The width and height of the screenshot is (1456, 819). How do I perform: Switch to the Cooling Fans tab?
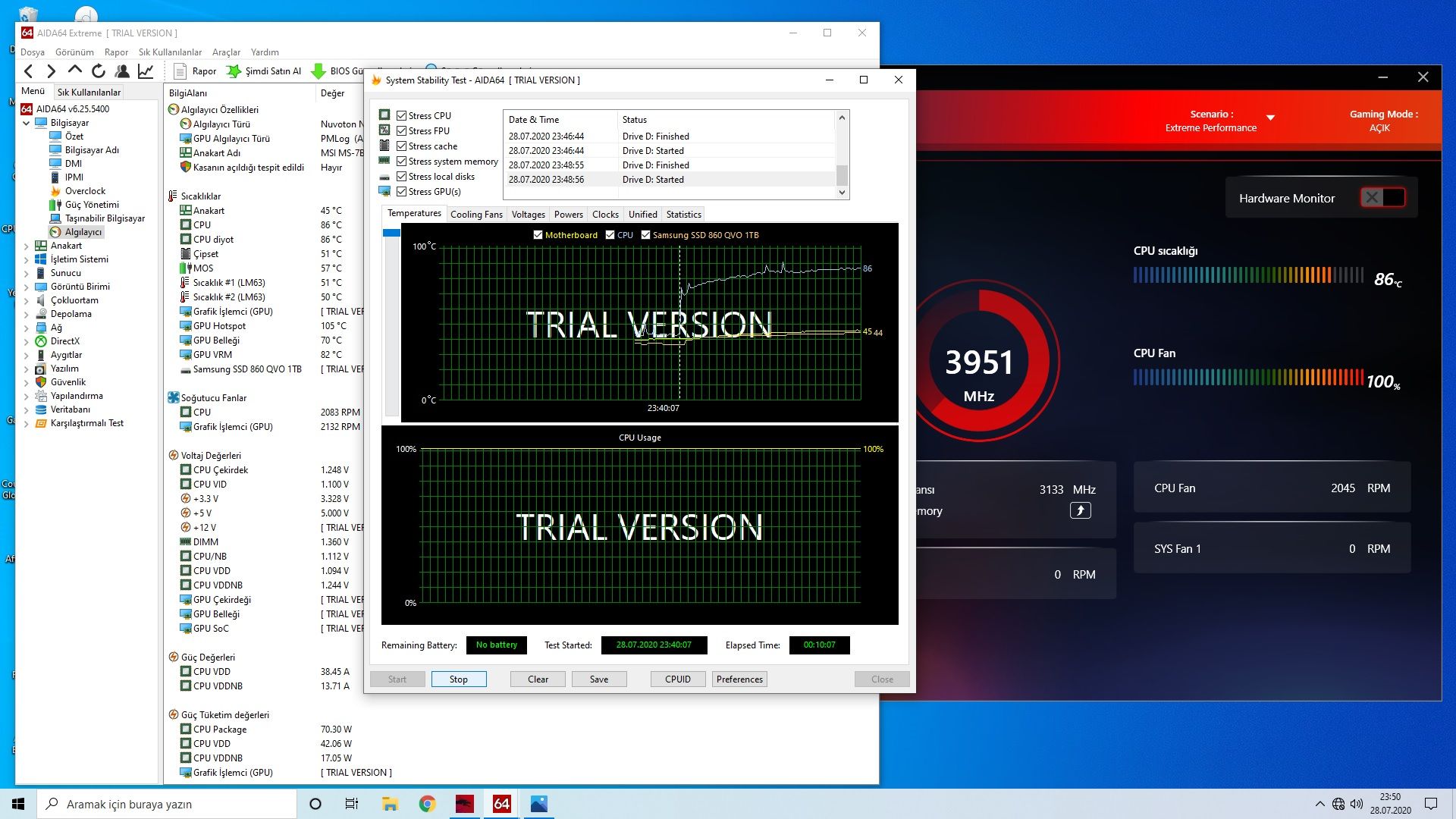point(476,215)
